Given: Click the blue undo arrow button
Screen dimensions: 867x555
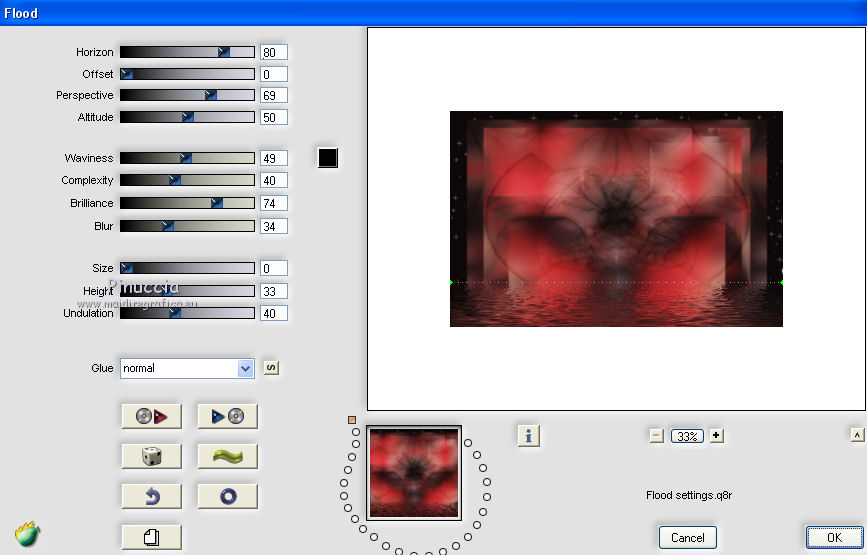Looking at the screenshot, I should tap(152, 496).
